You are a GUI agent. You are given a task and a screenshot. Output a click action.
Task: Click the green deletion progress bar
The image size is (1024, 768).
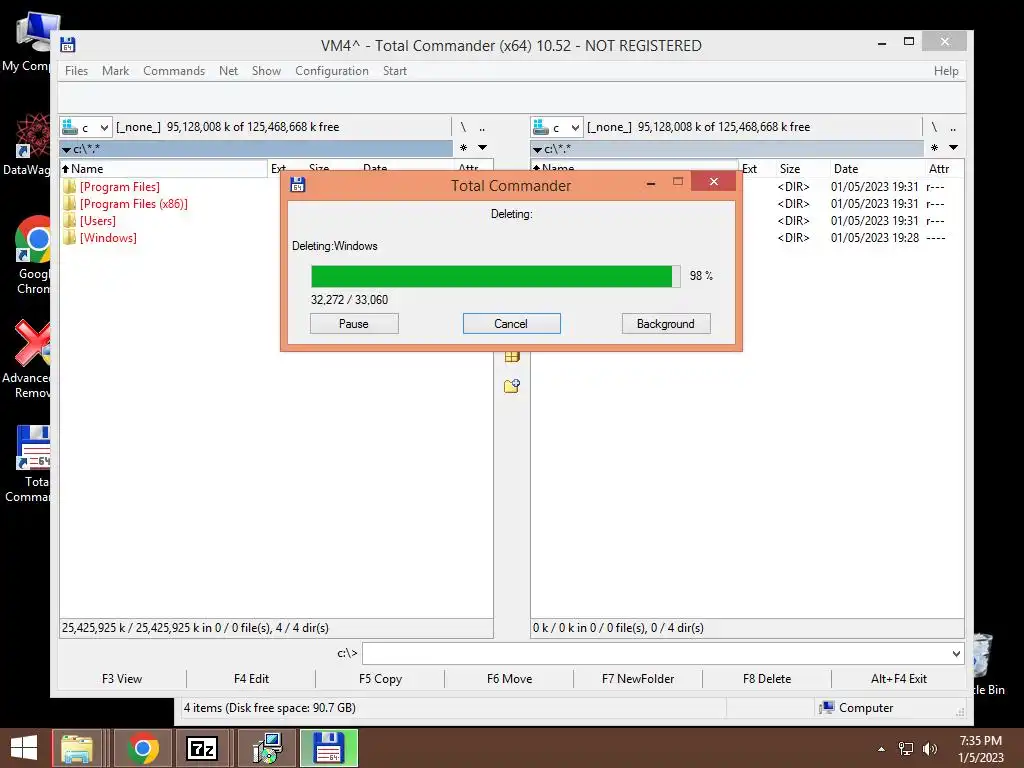point(495,276)
